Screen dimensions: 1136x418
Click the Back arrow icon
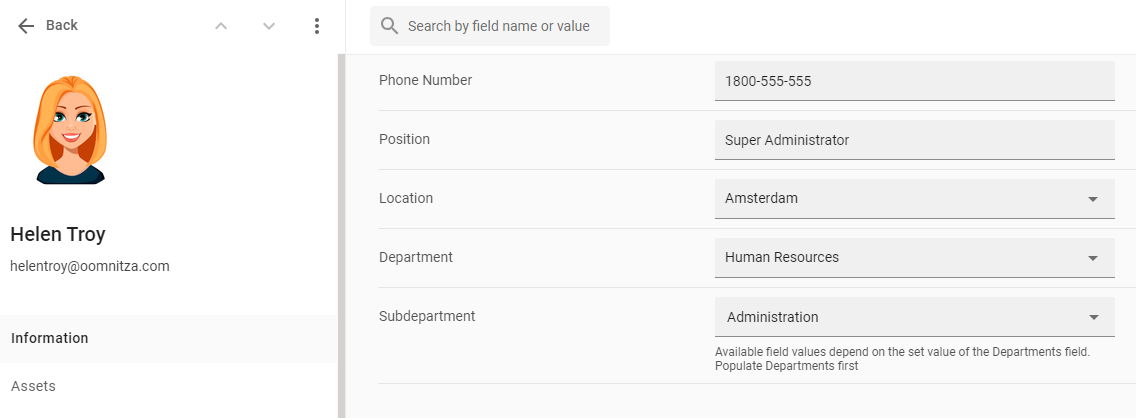(26, 26)
